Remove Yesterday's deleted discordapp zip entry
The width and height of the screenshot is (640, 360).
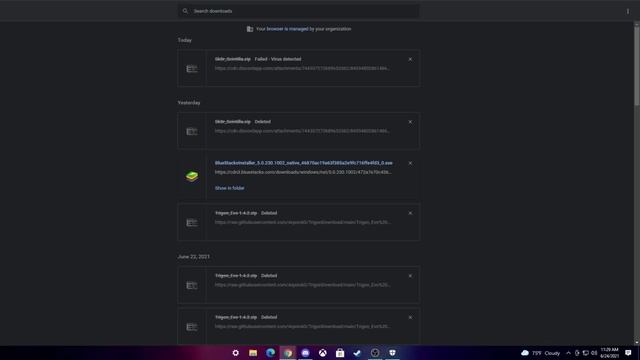pos(410,122)
